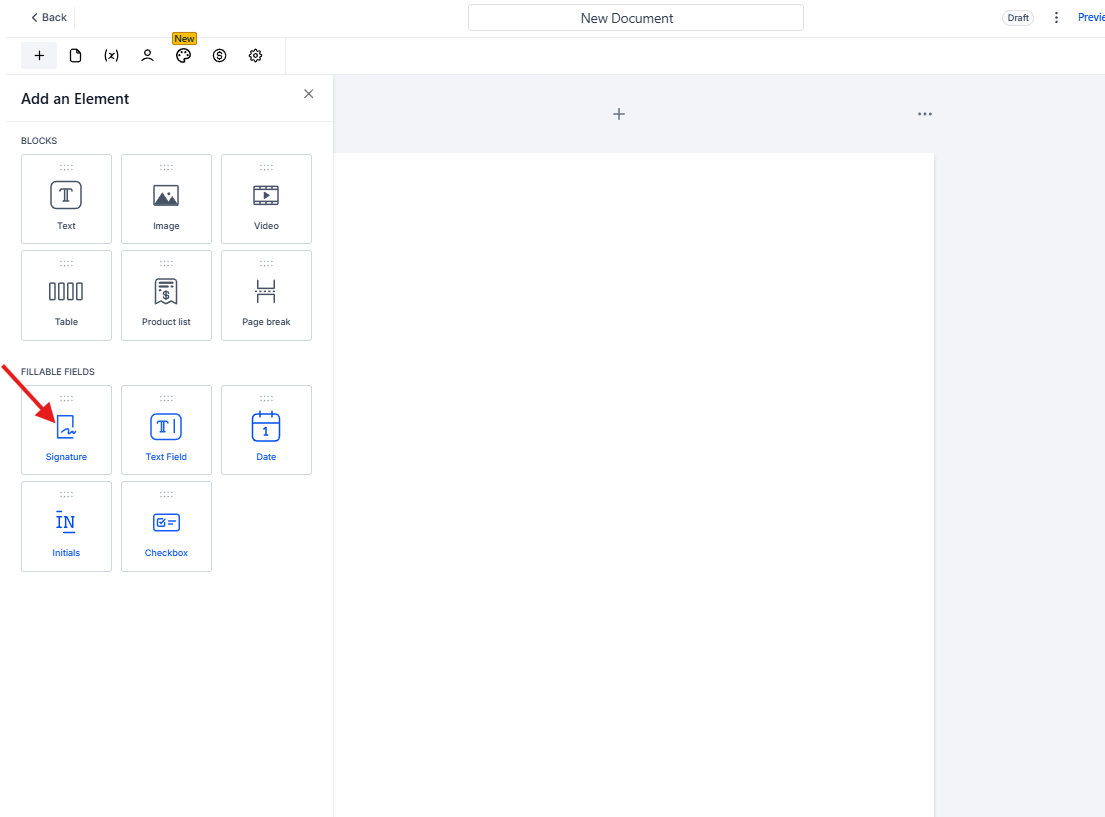Close the Add an Element panel
This screenshot has width=1105, height=817.
(308, 94)
